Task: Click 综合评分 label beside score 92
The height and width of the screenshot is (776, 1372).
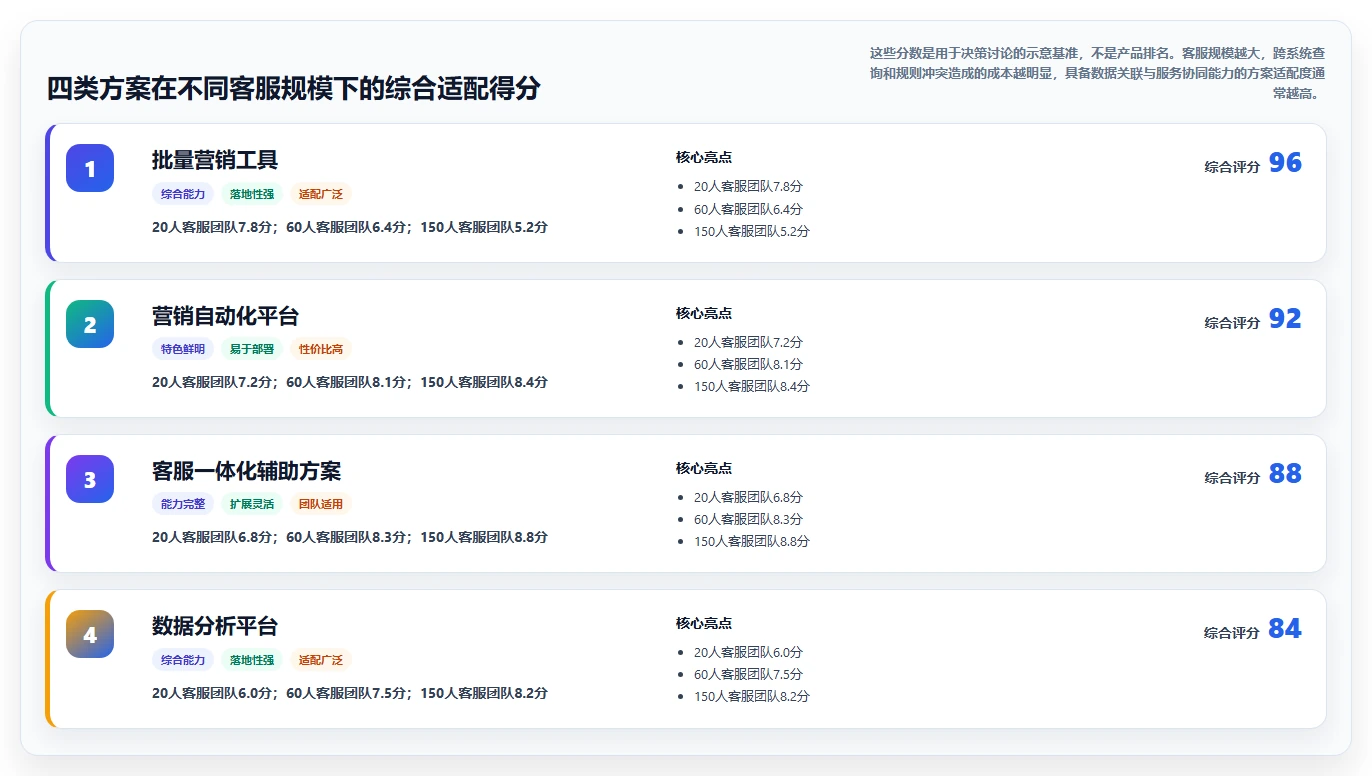Action: [1232, 323]
